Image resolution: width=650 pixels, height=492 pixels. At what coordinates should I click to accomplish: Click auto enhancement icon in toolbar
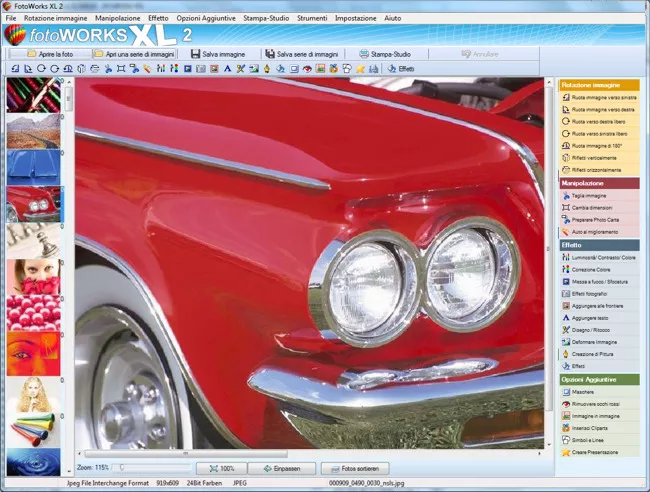[x=148, y=69]
